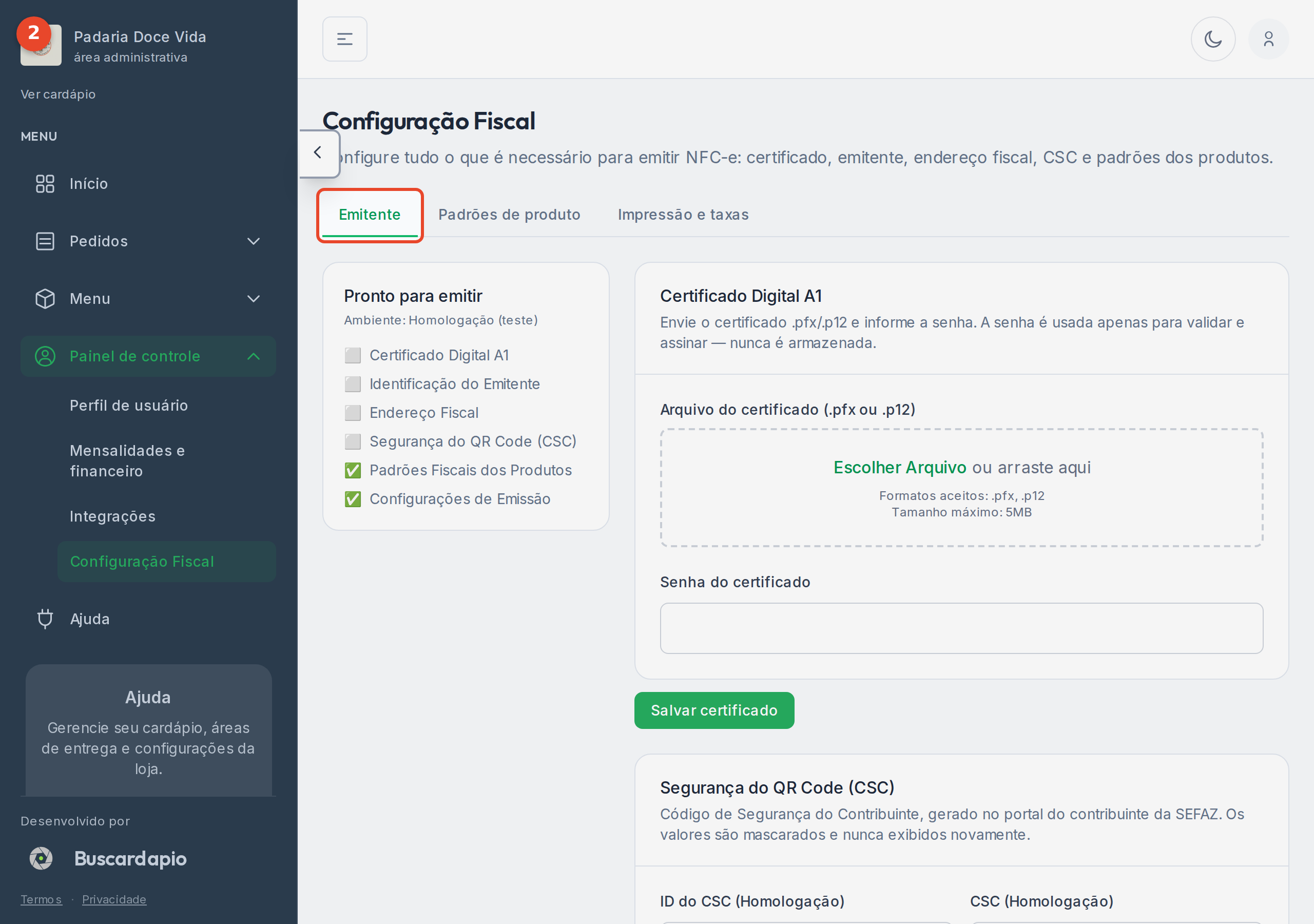1314x924 pixels.
Task: Click Segurança do QR Code (CSC) checklist item
Action: coord(460,441)
